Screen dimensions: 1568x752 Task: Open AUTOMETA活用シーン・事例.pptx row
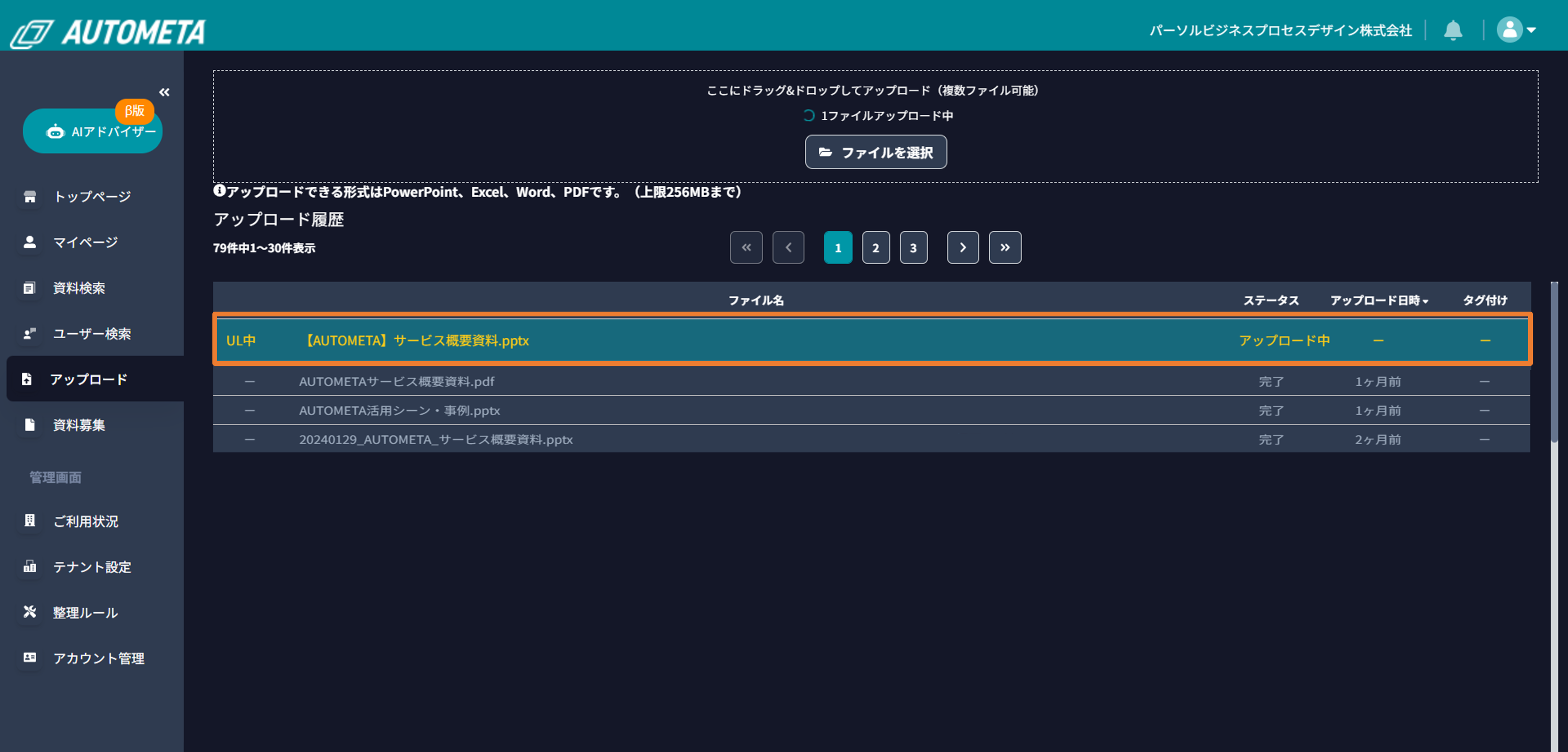click(x=871, y=410)
